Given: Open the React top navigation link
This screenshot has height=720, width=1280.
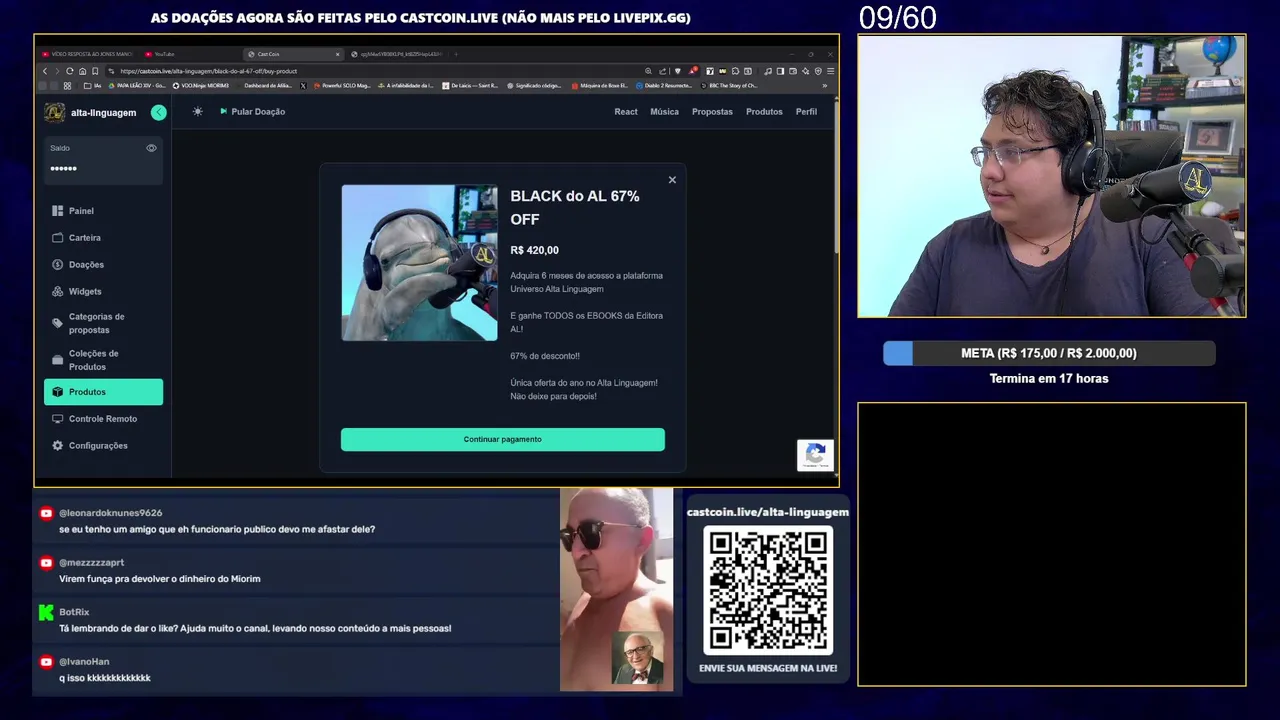Looking at the screenshot, I should point(626,112).
